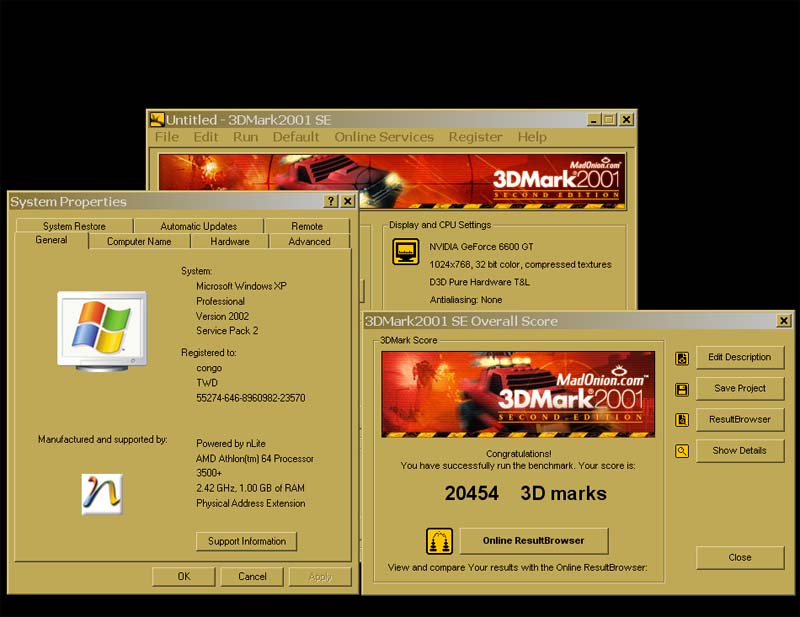Click the Save Project floppy icon

click(x=682, y=390)
